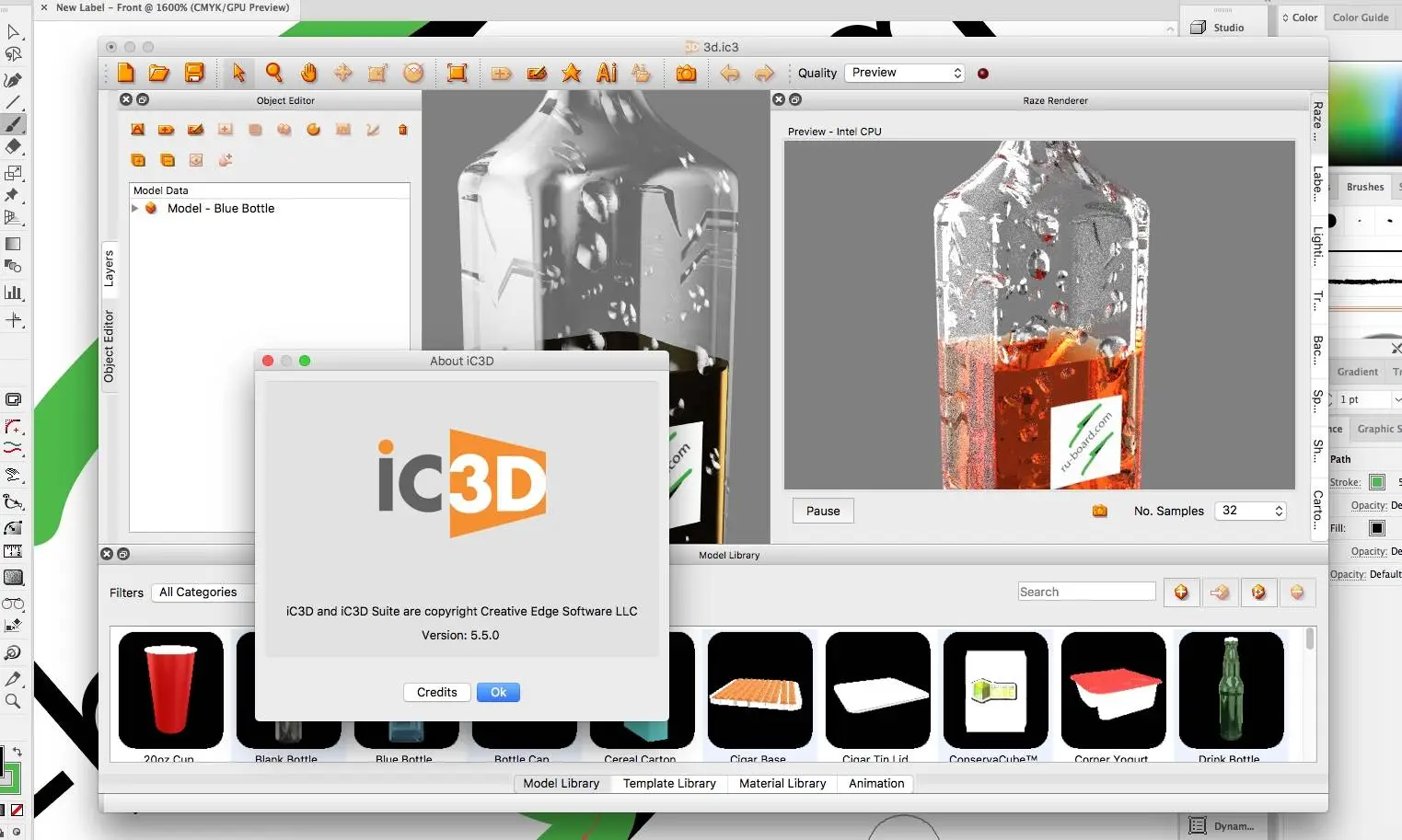Float the Object Editor panel with its detach icon
Viewport: 1402px width, 840px height.
click(143, 99)
